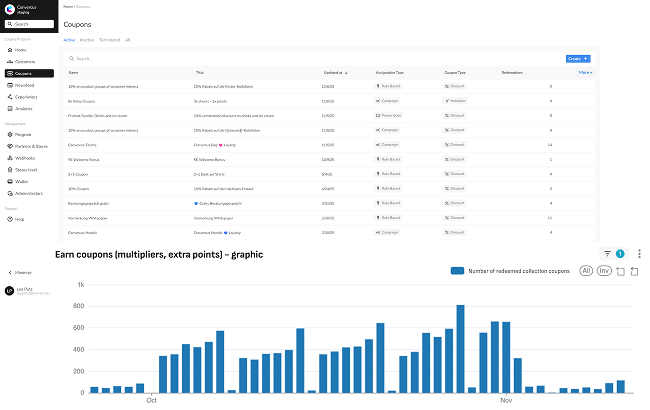Screen dimensions: 650x410
Task: Switch to the Inactive coupons tab
Action: tap(87, 40)
